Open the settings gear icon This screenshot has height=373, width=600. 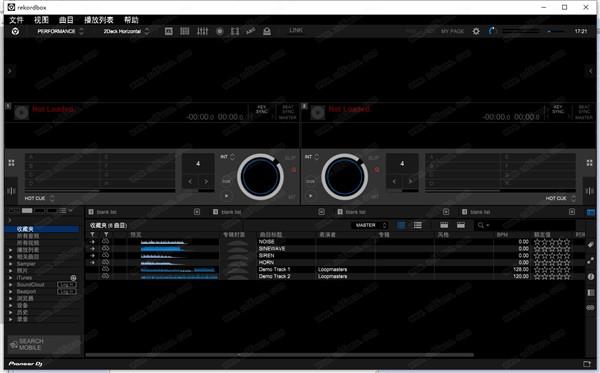click(476, 31)
